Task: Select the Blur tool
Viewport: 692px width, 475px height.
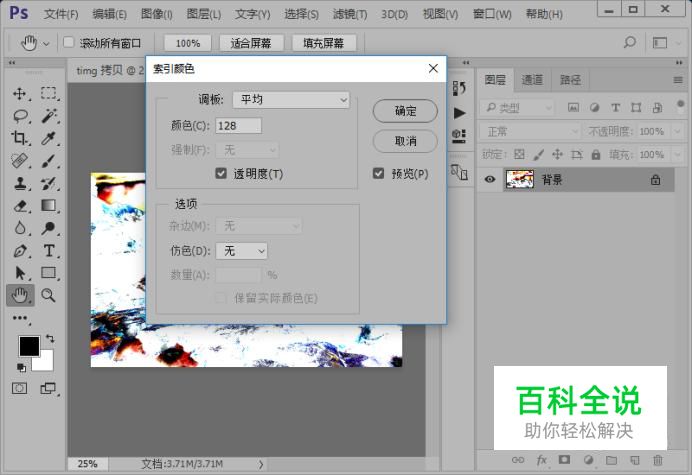Action: [19, 228]
